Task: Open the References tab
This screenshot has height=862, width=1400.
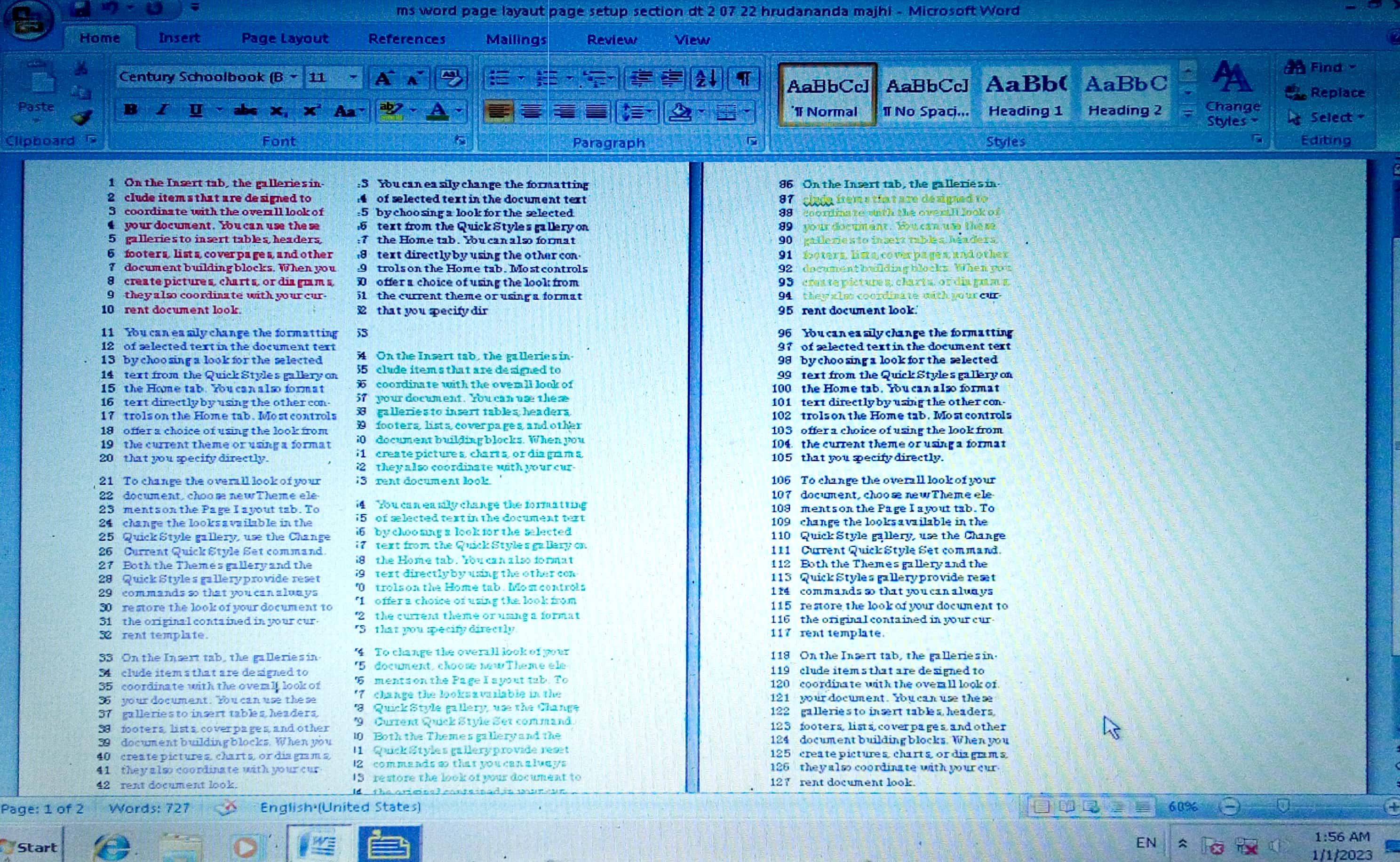Action: click(x=406, y=40)
